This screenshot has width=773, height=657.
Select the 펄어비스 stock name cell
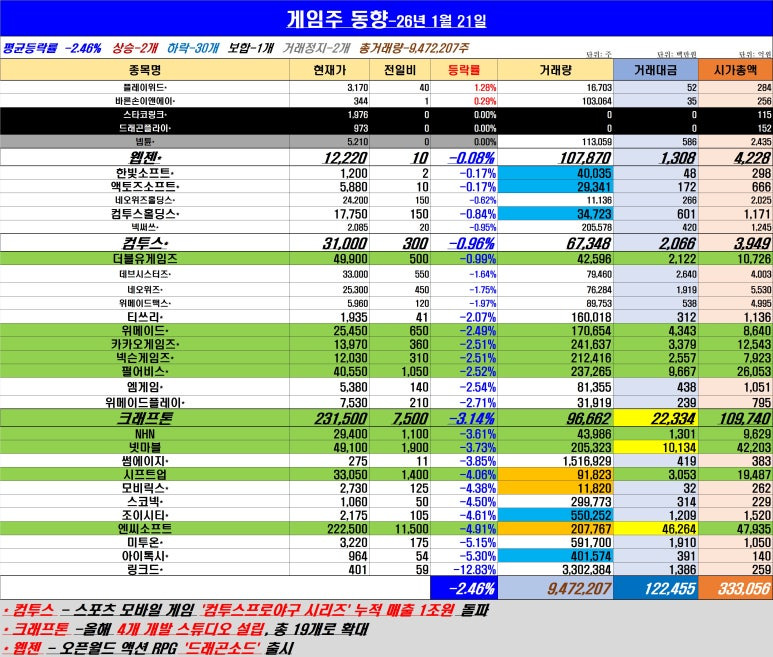pyautogui.click(x=145, y=371)
